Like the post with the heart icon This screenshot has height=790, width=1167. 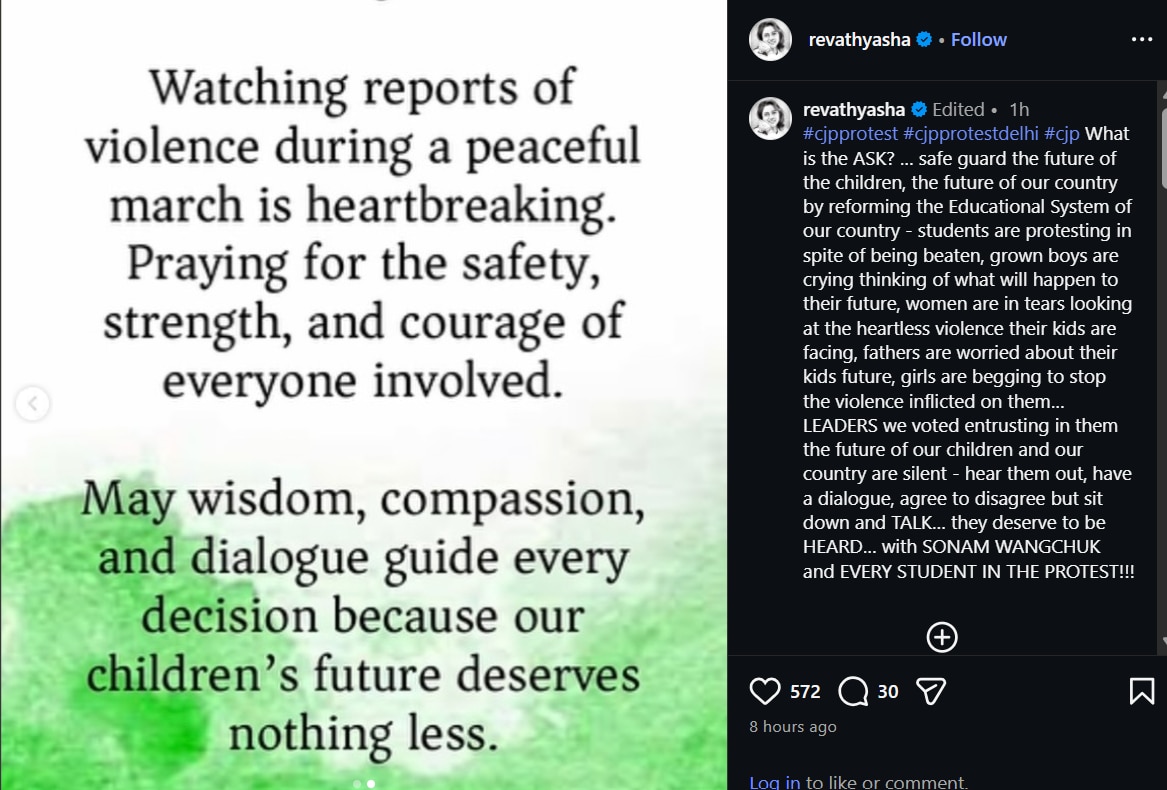764,692
